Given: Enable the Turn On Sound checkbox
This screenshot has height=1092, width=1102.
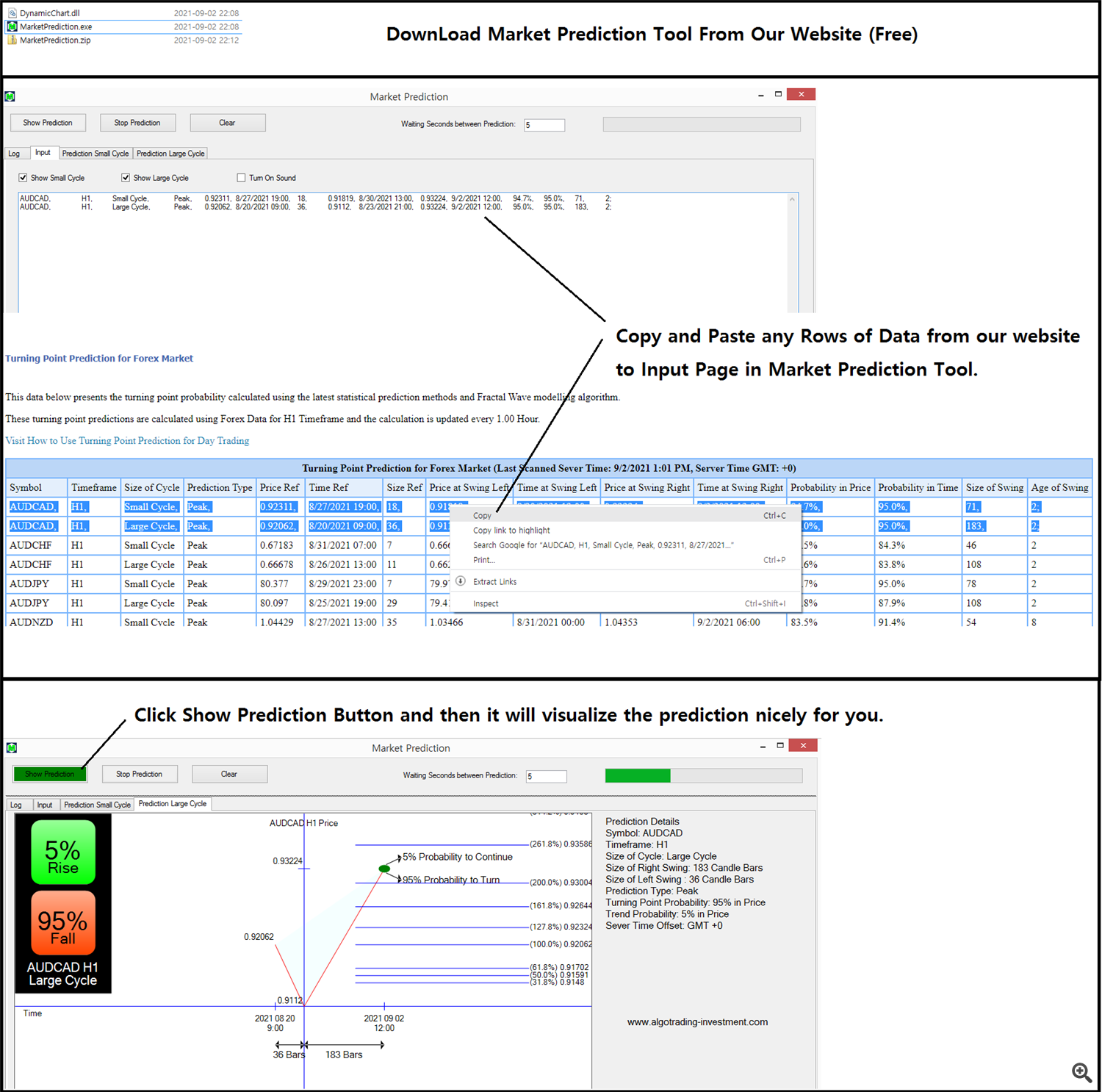Looking at the screenshot, I should pos(241,178).
